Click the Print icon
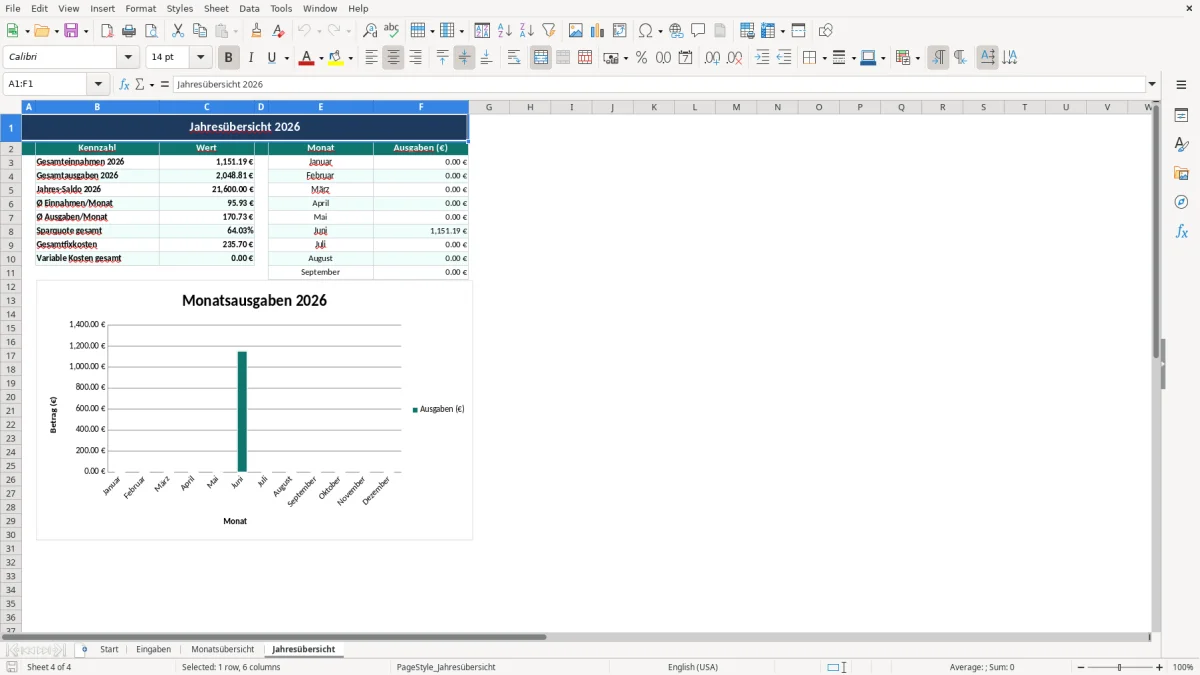The width and height of the screenshot is (1200, 675). tap(129, 31)
